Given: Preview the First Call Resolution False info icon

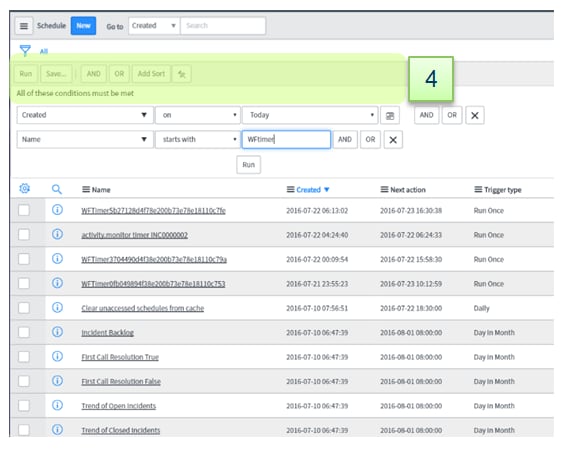Looking at the screenshot, I should (57, 381).
